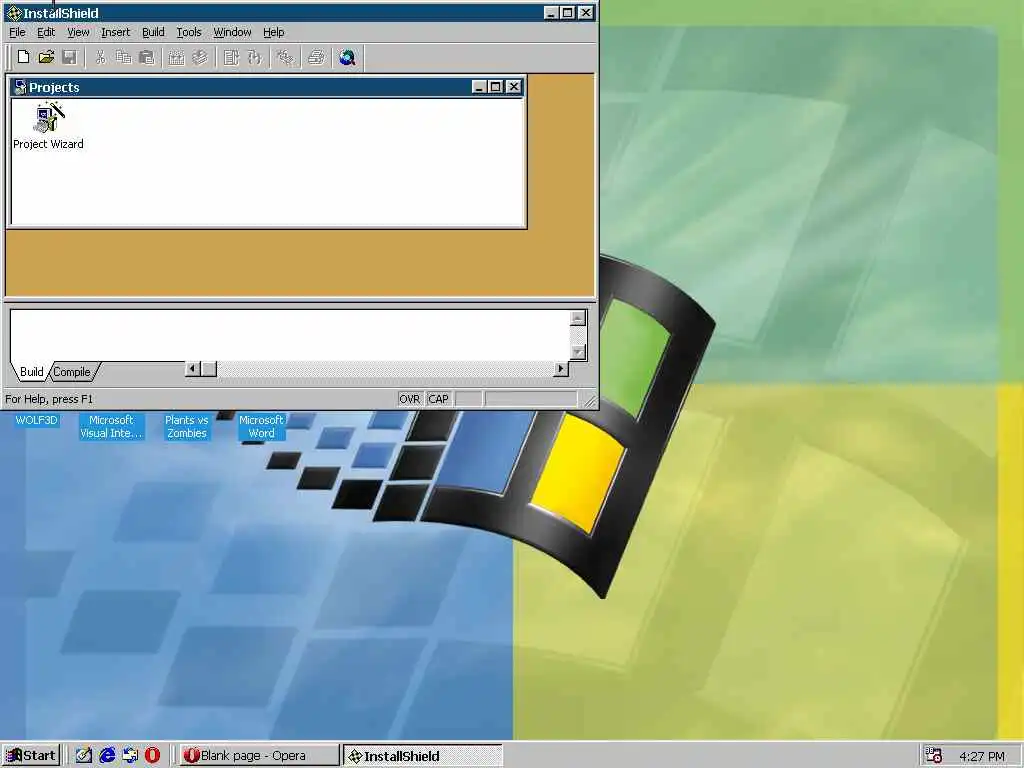Click the horizontal scrollbar thumb in output pane
The image size is (1024, 768).
click(x=208, y=369)
